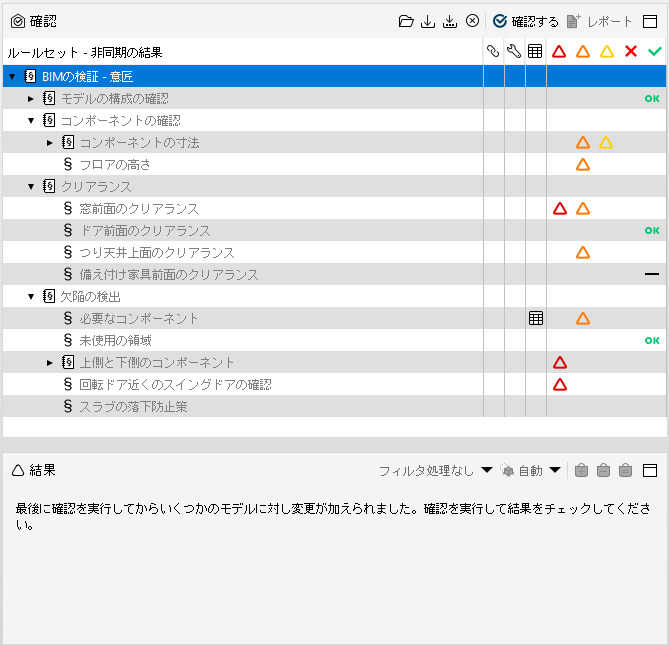The width and height of the screenshot is (669, 645).
Task: Collapse the クリアランス node
Action: 31,186
